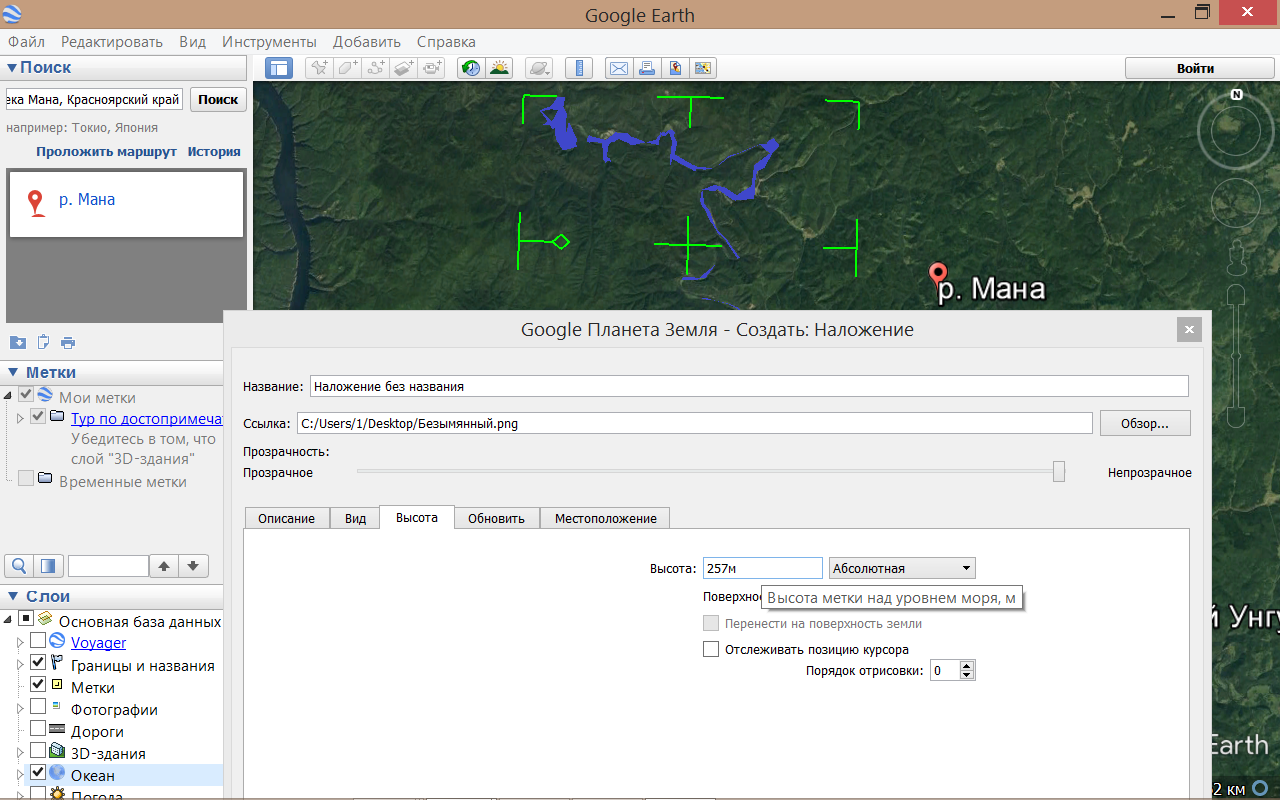Click the Add Image Overlay toolbar icon
The height and width of the screenshot is (800, 1280).
pos(404,68)
